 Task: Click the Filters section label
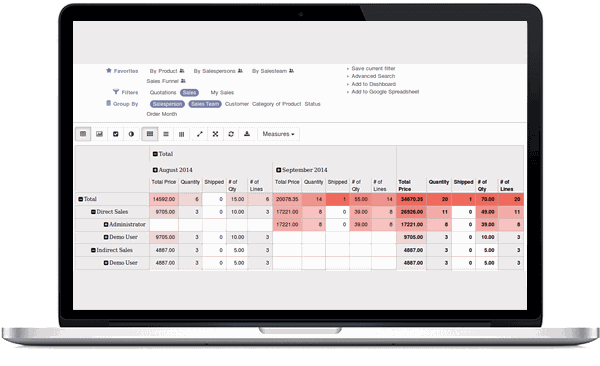click(x=130, y=93)
